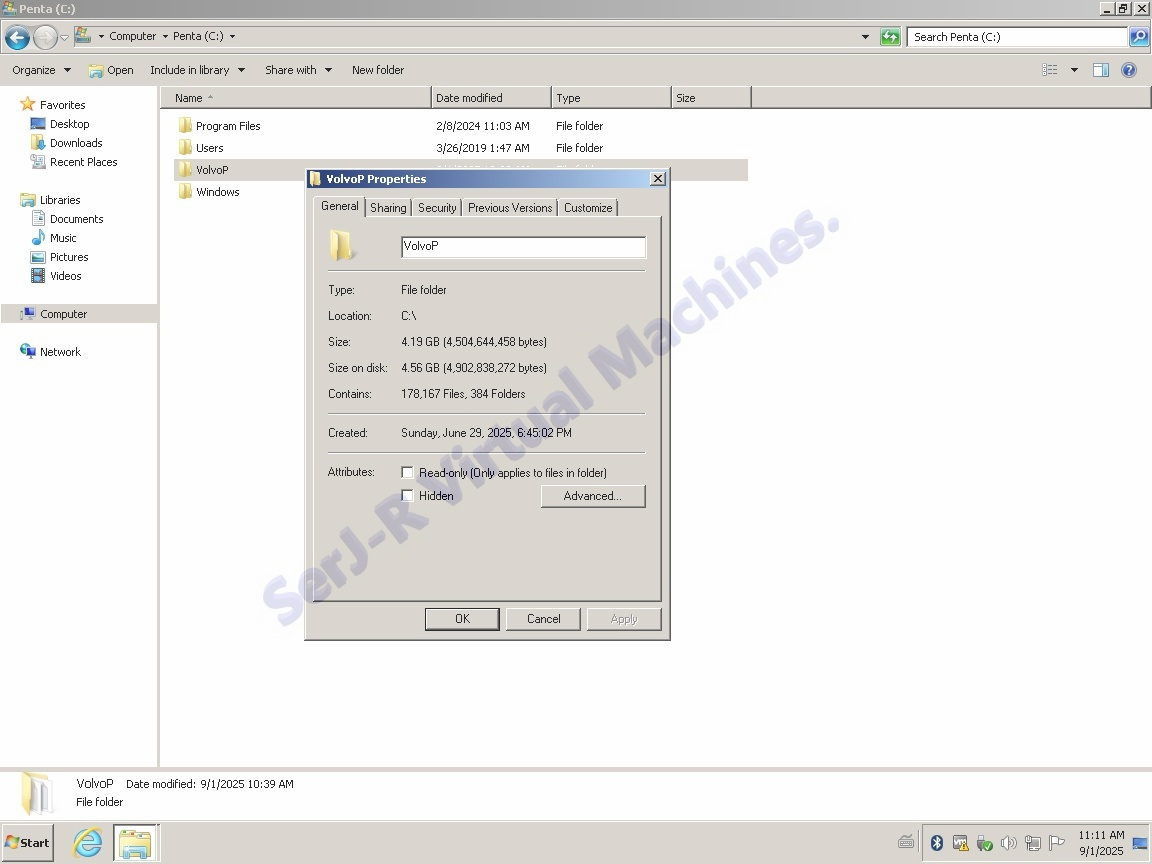Open Internet Explorer from the taskbar
Viewport: 1152px width, 864px height.
88,842
